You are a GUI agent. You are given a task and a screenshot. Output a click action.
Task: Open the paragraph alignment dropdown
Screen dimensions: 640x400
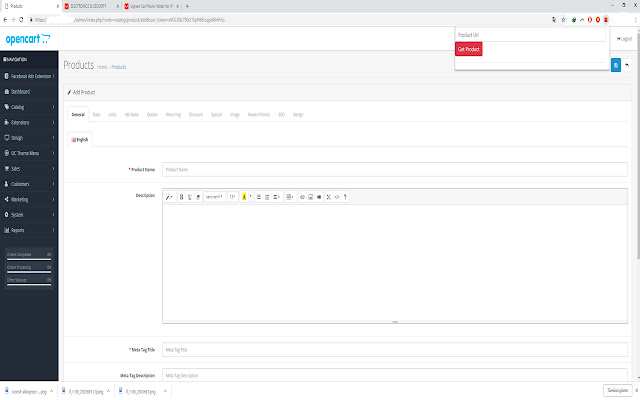coord(276,197)
